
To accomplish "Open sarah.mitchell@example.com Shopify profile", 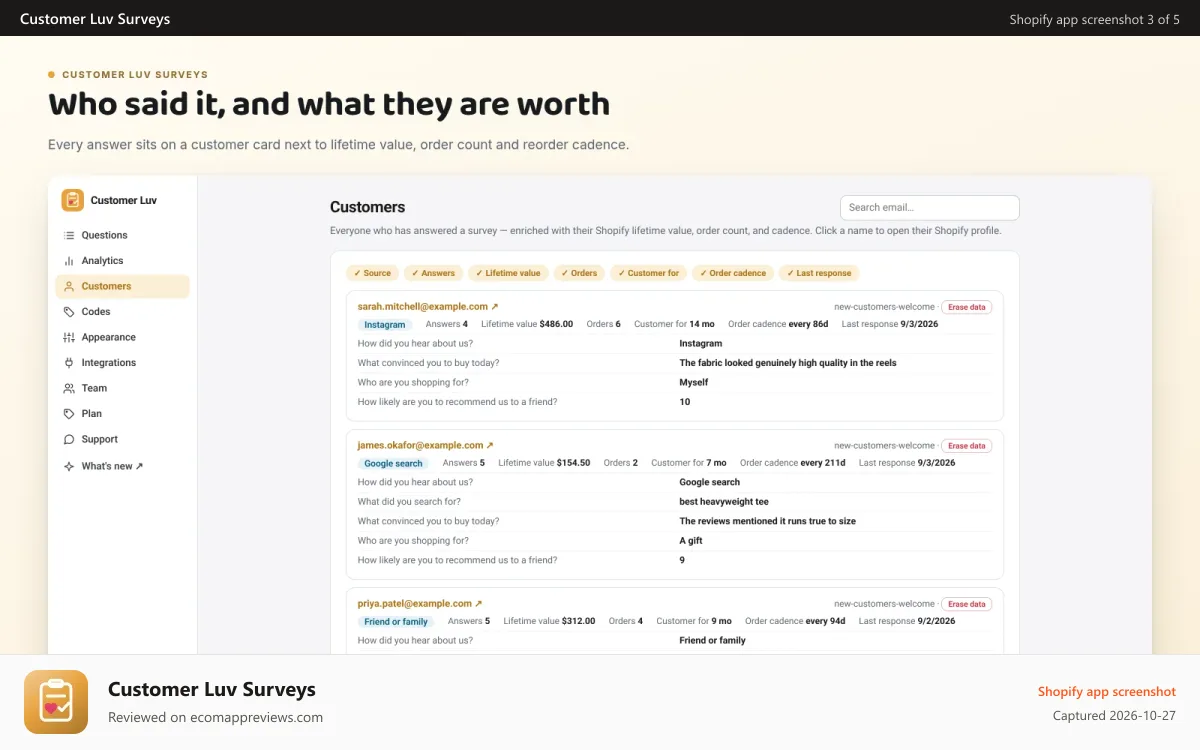I will coord(428,307).
